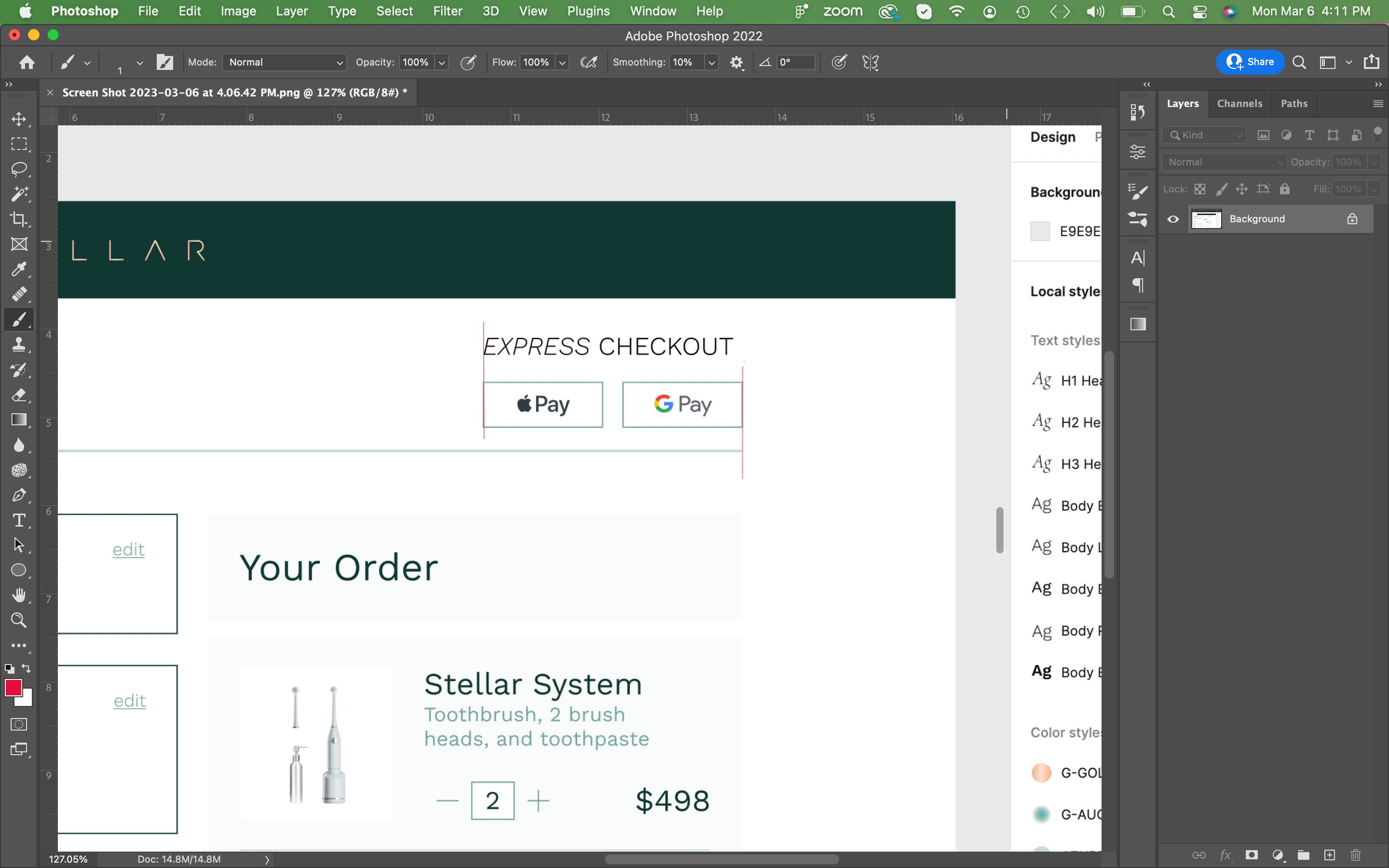Viewport: 1389px width, 868px height.
Task: Click the Share button
Action: pos(1250,62)
